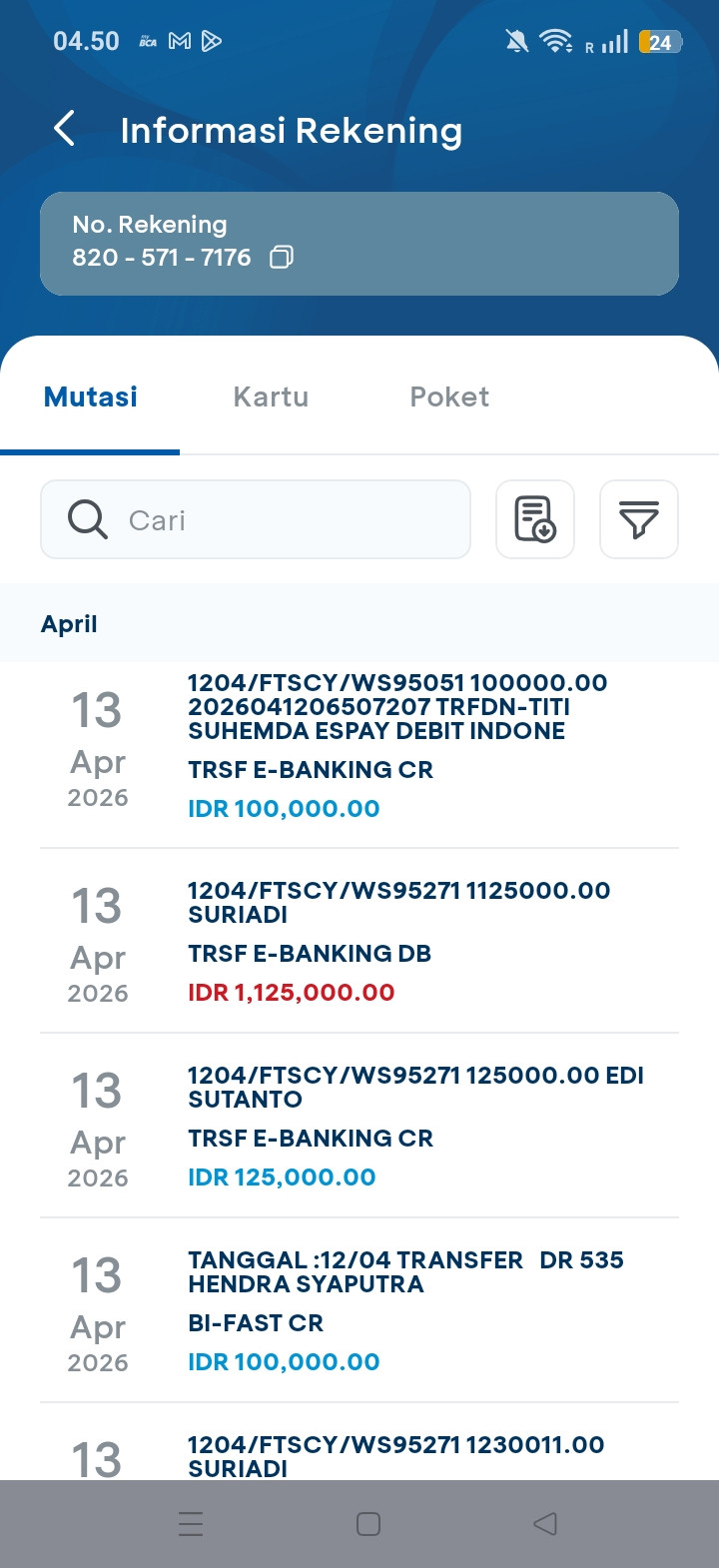Switch to the Kartu tab
This screenshot has height=1568, width=719.
point(271,396)
